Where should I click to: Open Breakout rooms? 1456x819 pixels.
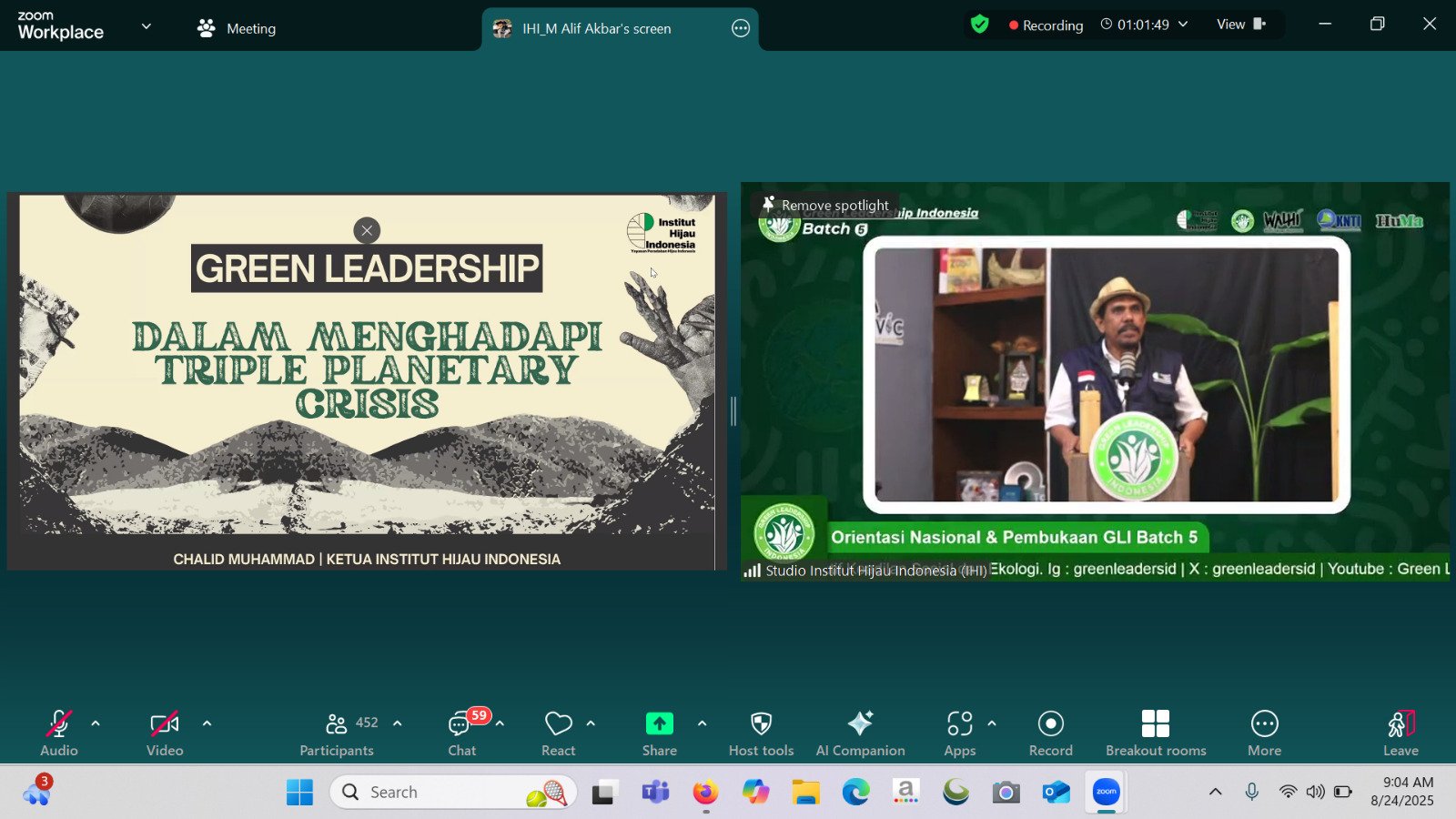tap(1155, 733)
